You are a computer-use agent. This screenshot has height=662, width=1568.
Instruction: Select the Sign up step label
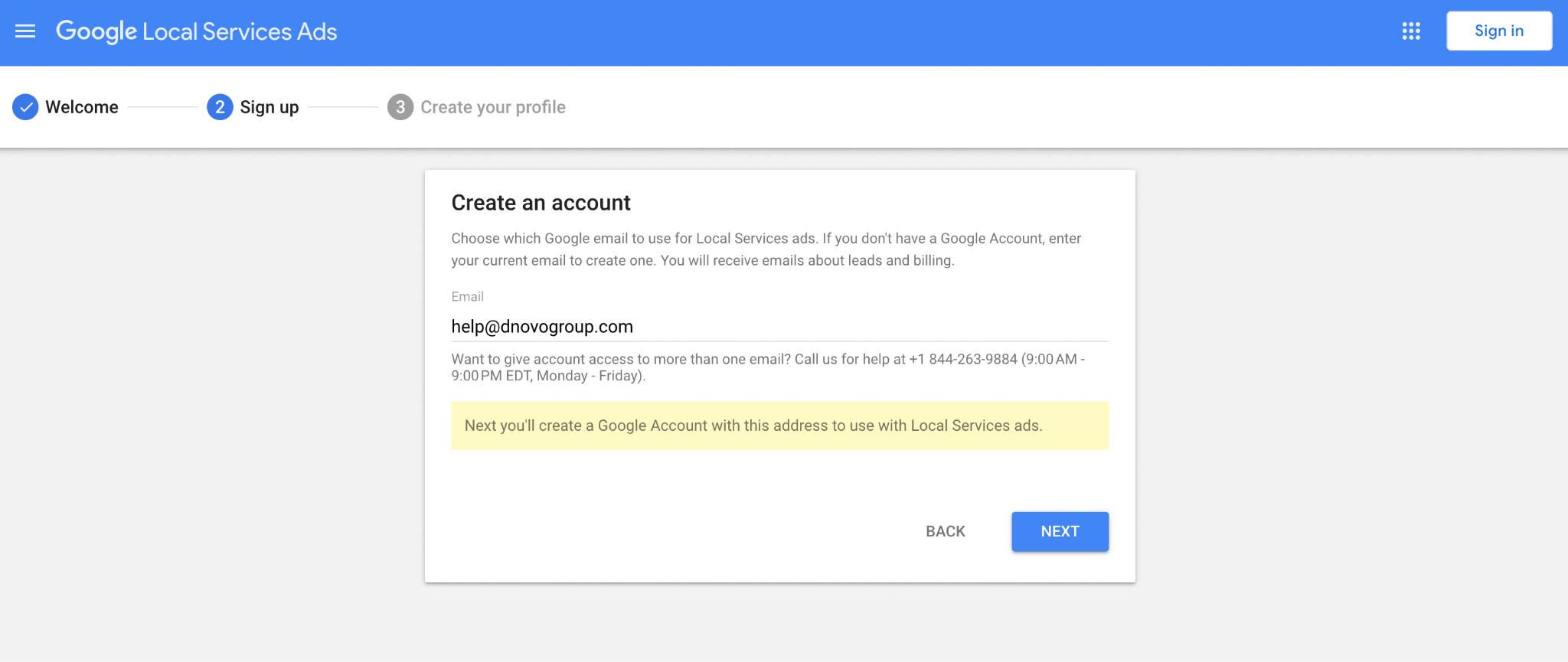coord(269,107)
